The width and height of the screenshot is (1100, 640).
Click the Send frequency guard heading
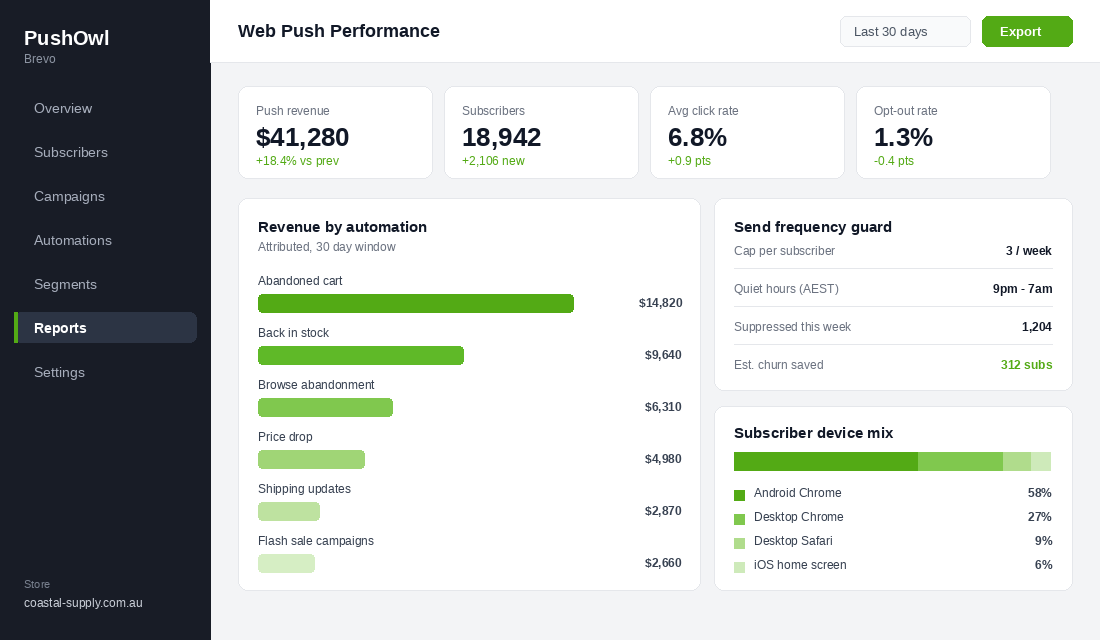point(813,227)
